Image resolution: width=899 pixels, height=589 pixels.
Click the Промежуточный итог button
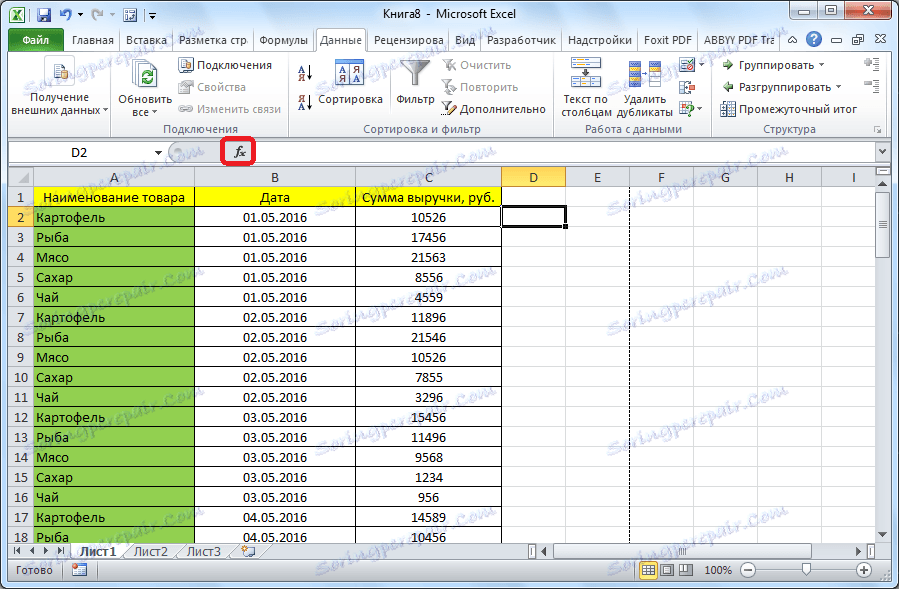point(789,109)
